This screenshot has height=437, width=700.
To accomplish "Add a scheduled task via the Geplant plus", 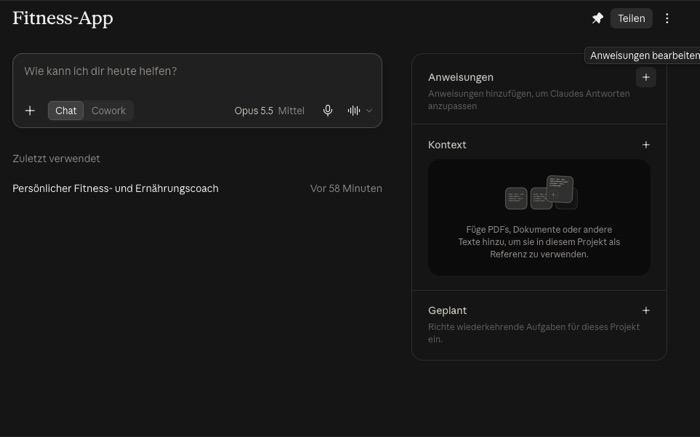I will [646, 310].
